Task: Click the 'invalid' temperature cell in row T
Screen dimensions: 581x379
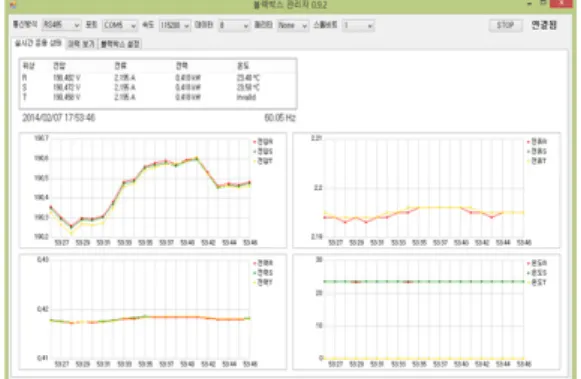Action: click(x=246, y=97)
